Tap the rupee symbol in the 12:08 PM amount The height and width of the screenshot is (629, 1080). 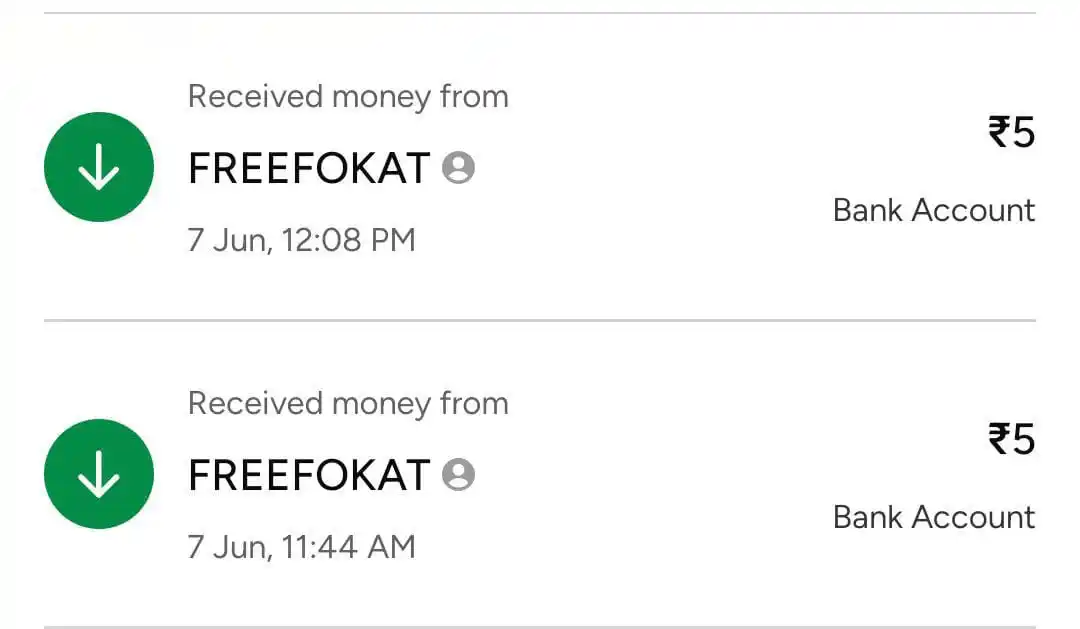999,132
